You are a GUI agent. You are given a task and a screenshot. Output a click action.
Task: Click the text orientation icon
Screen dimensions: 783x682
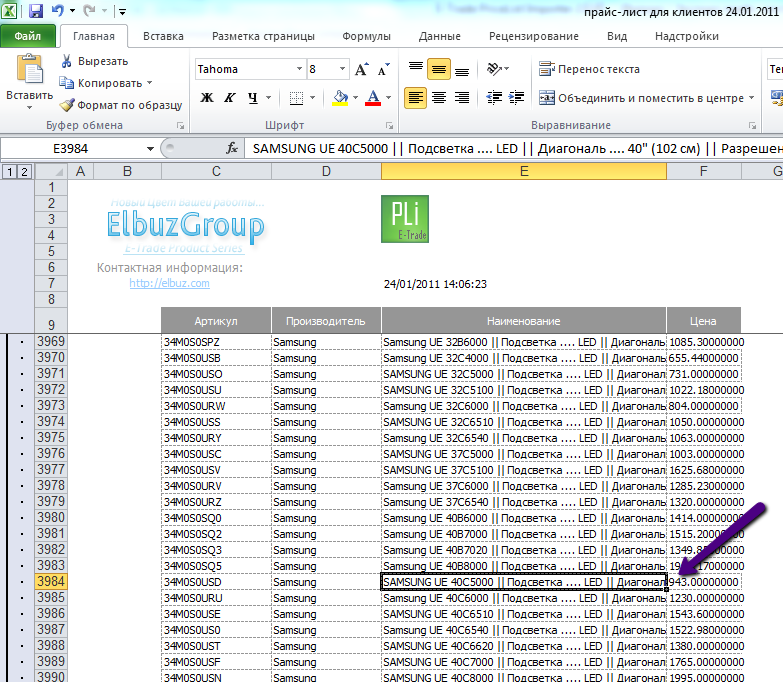coord(494,69)
